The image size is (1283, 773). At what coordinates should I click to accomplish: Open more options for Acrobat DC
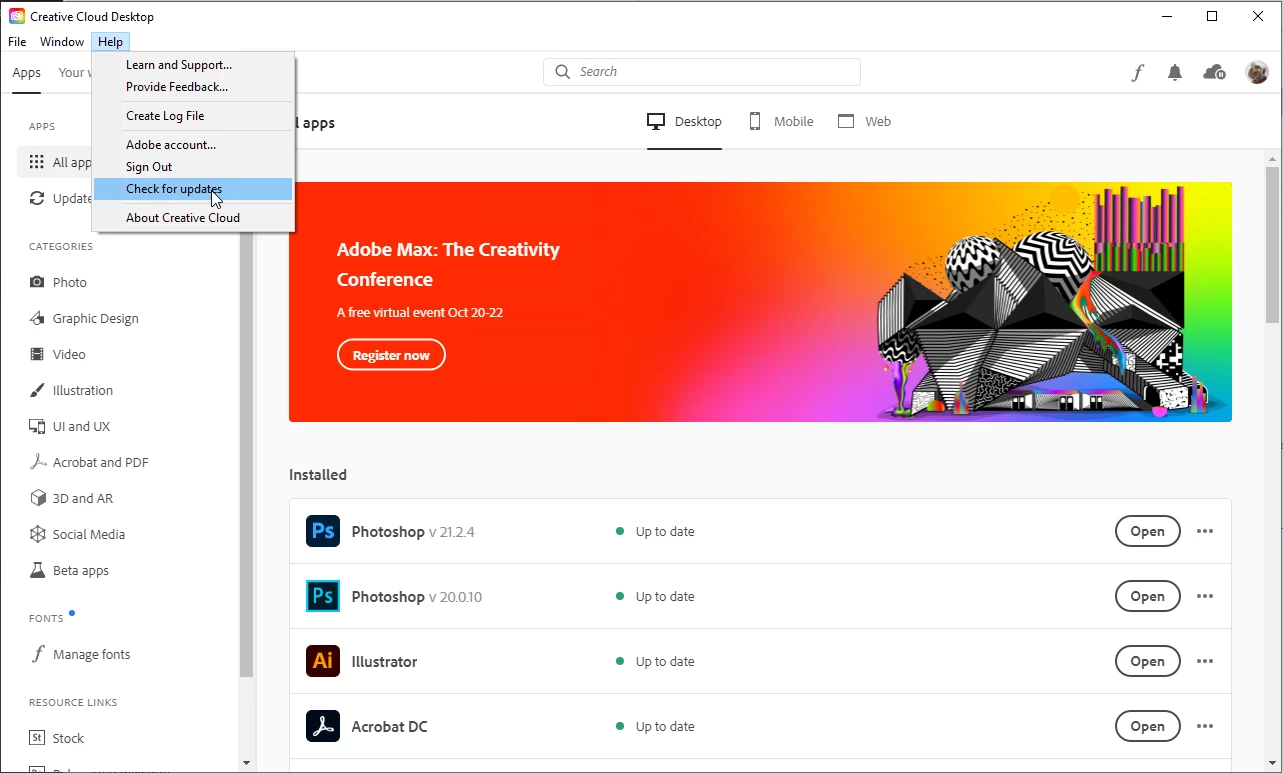pos(1205,726)
